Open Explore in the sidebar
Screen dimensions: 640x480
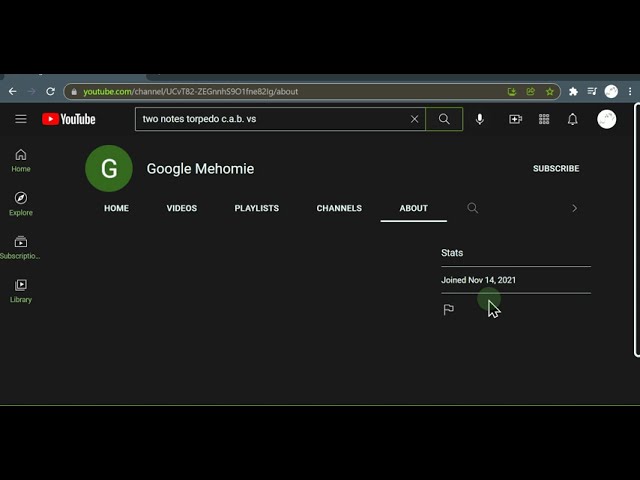pyautogui.click(x=21, y=204)
